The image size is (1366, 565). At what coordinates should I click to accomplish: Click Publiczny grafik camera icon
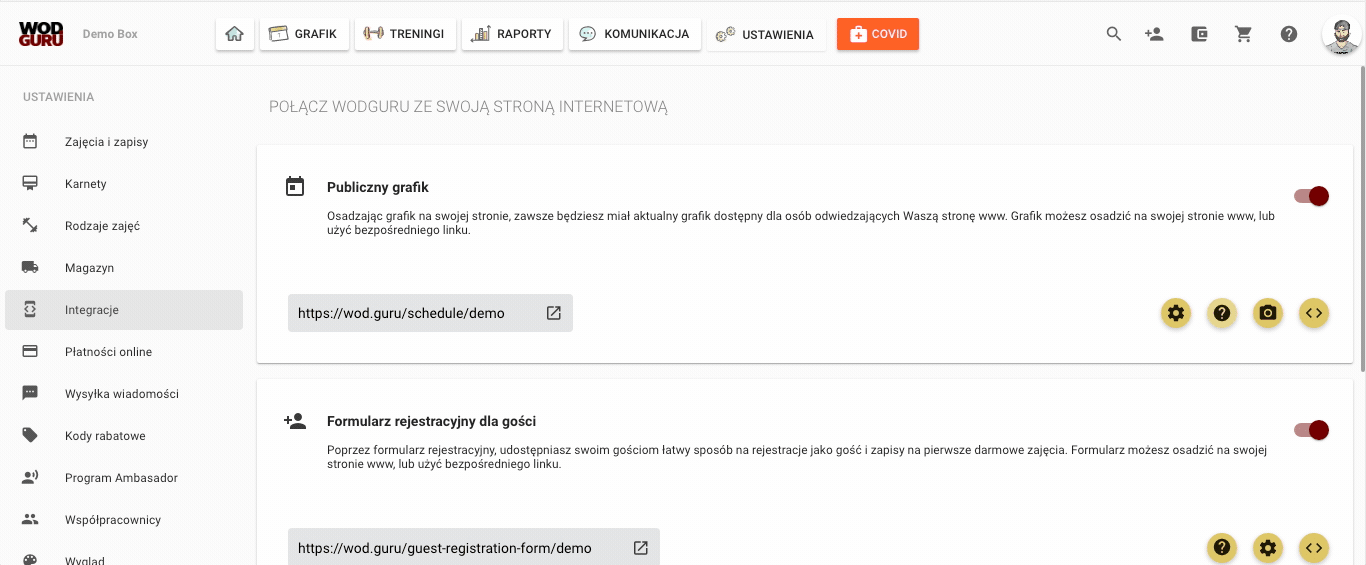pyautogui.click(x=1268, y=313)
